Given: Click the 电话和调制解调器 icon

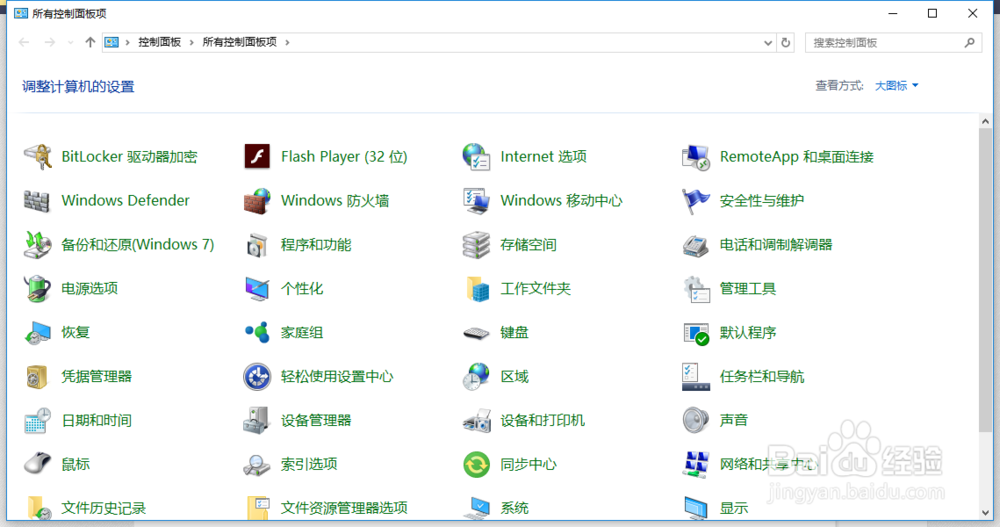Looking at the screenshot, I should (x=696, y=244).
